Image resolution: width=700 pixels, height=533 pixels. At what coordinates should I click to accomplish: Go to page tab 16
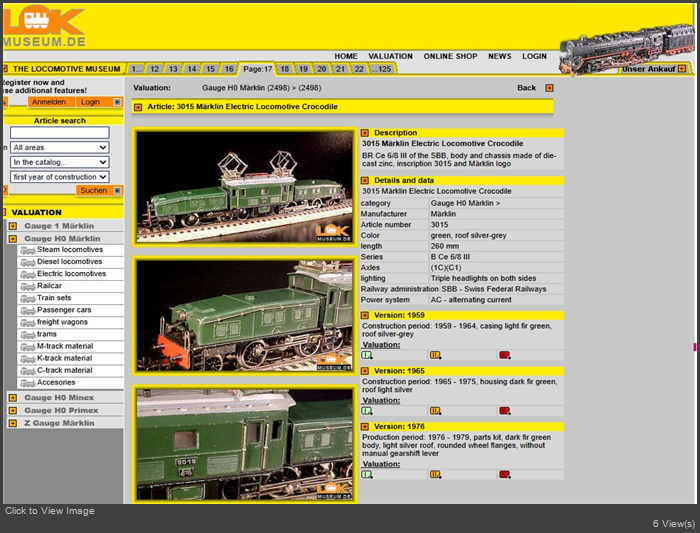[x=229, y=69]
